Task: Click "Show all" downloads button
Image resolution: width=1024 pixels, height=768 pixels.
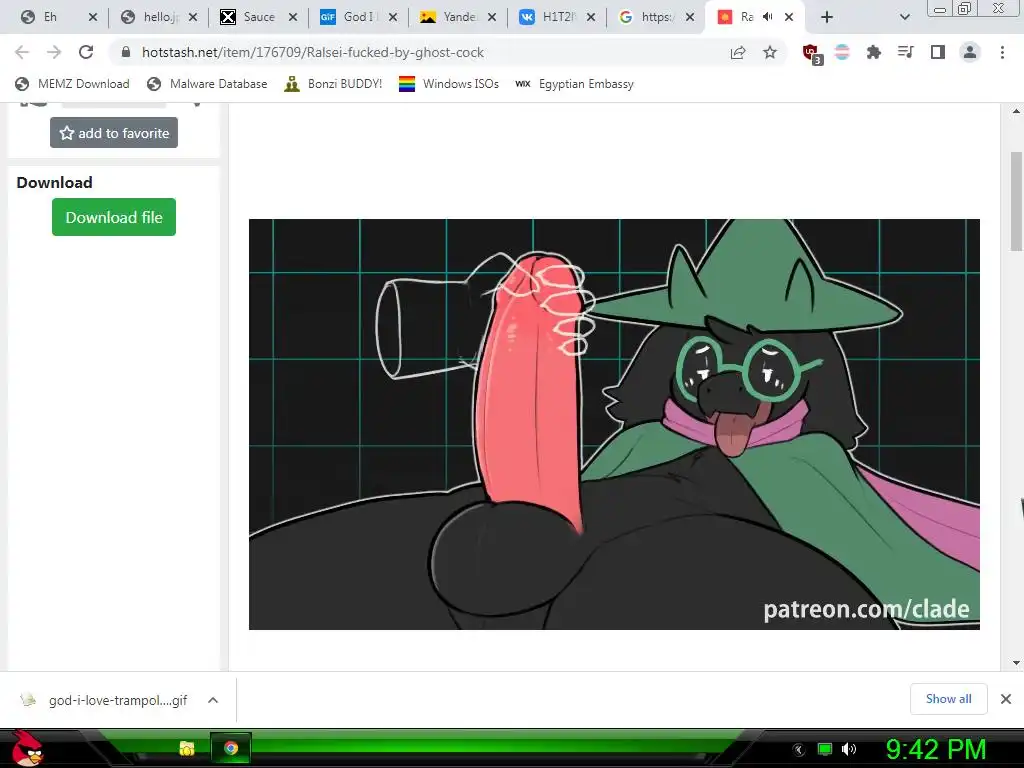Action: [x=948, y=699]
